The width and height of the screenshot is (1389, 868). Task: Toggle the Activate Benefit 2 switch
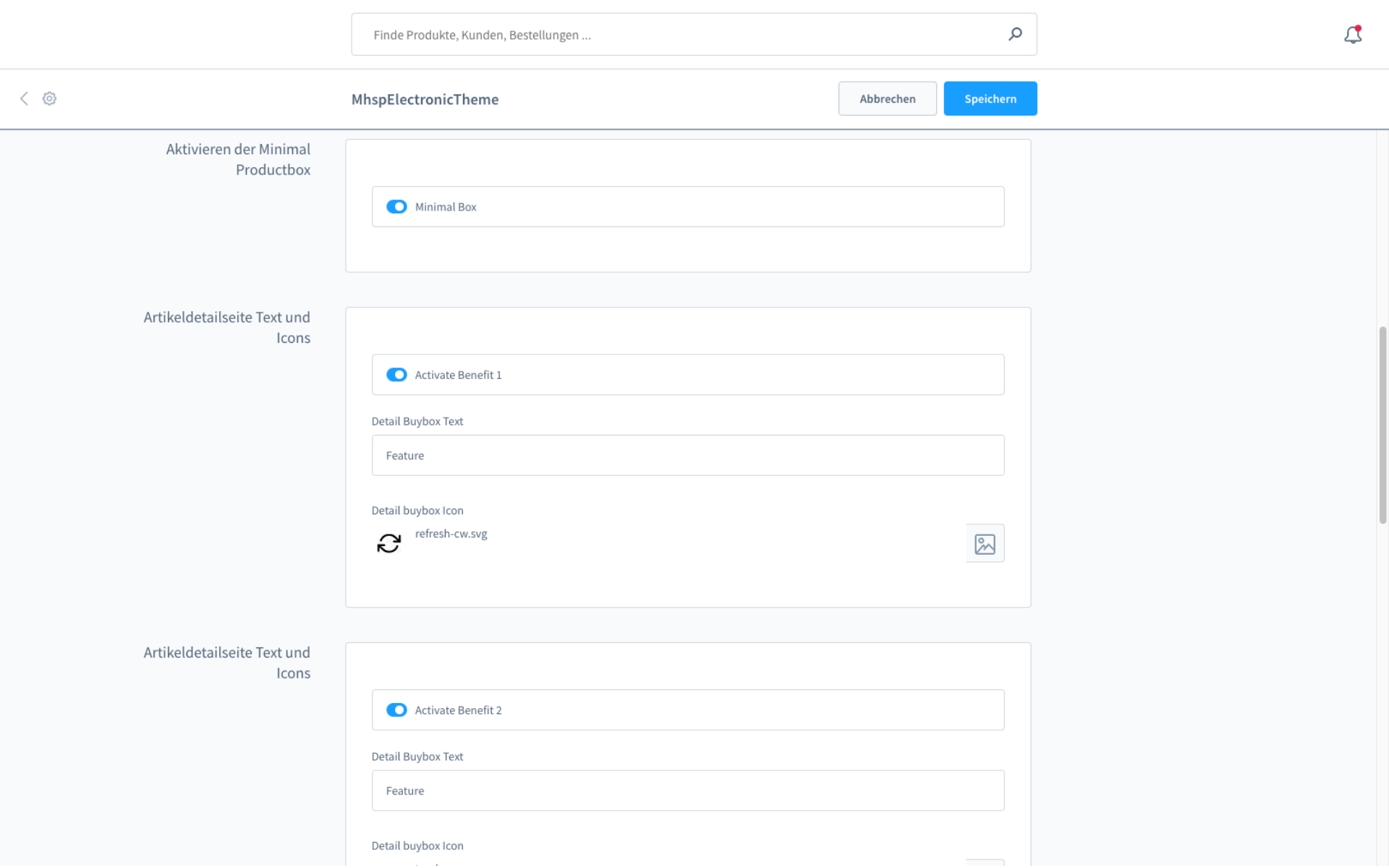click(396, 710)
